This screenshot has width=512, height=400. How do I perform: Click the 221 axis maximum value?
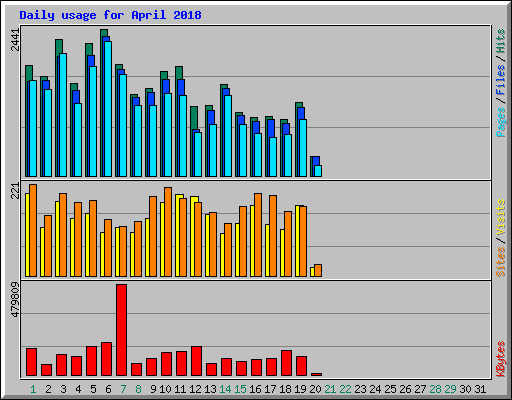pos(15,191)
